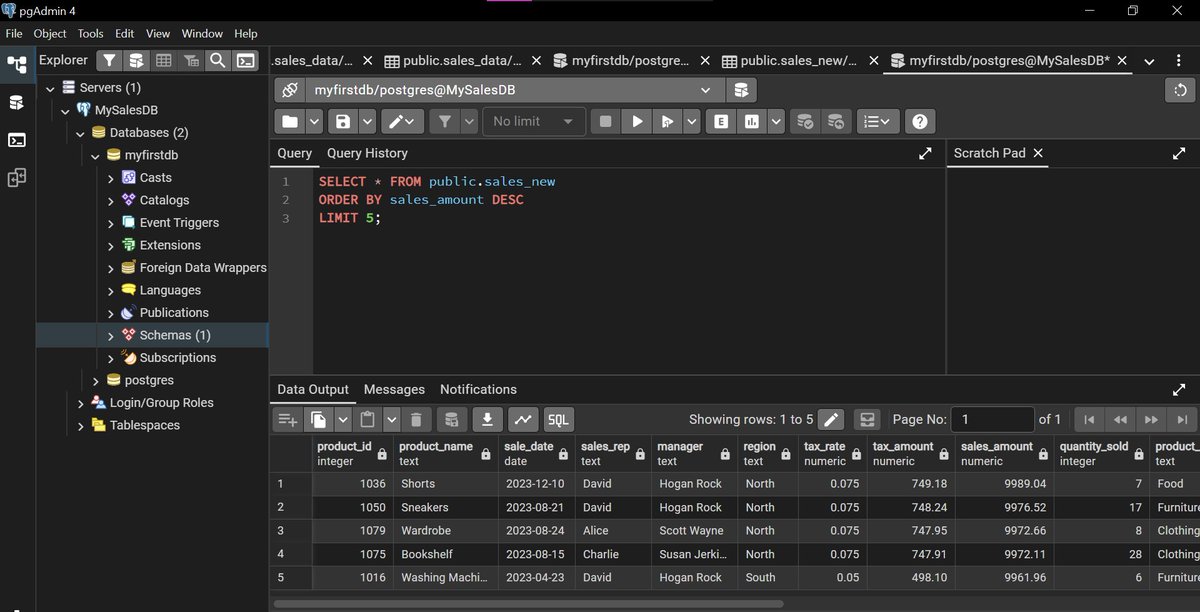
Task: Go to the last results page
Action: pos(1182,420)
